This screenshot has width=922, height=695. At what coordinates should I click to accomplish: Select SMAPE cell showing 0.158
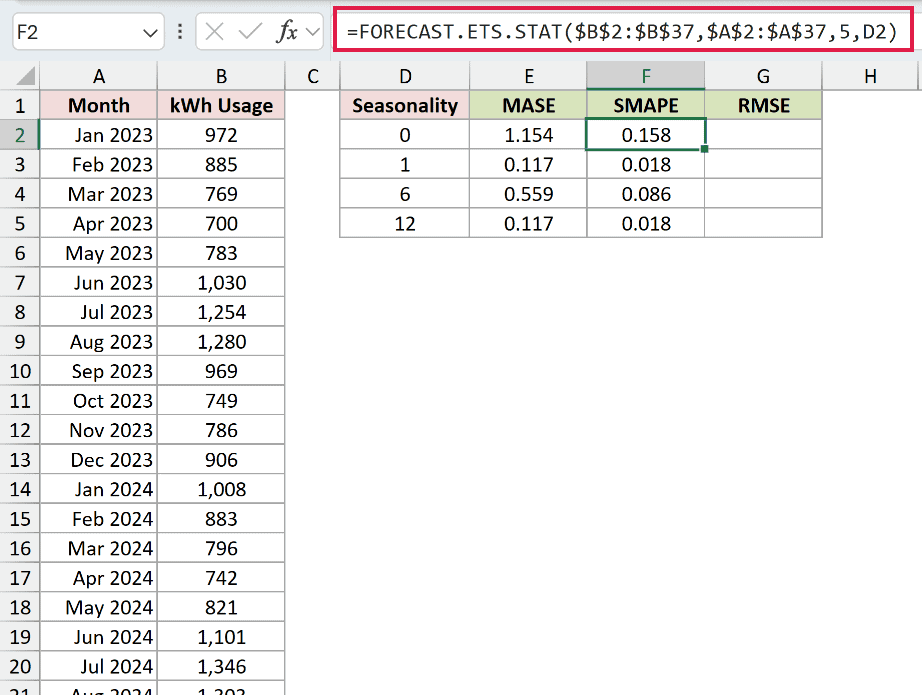(646, 135)
